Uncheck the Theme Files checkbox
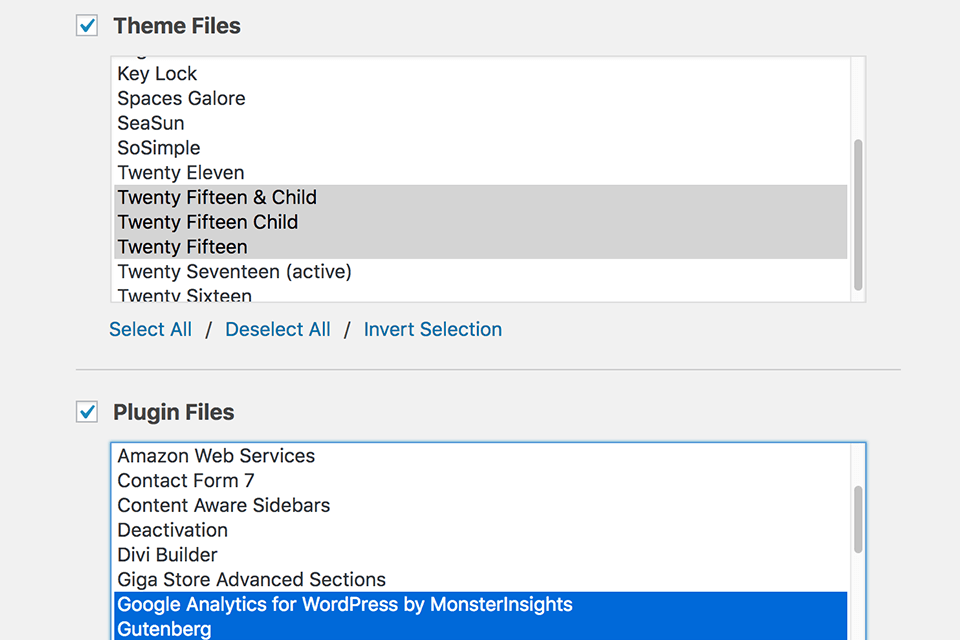 87,26
